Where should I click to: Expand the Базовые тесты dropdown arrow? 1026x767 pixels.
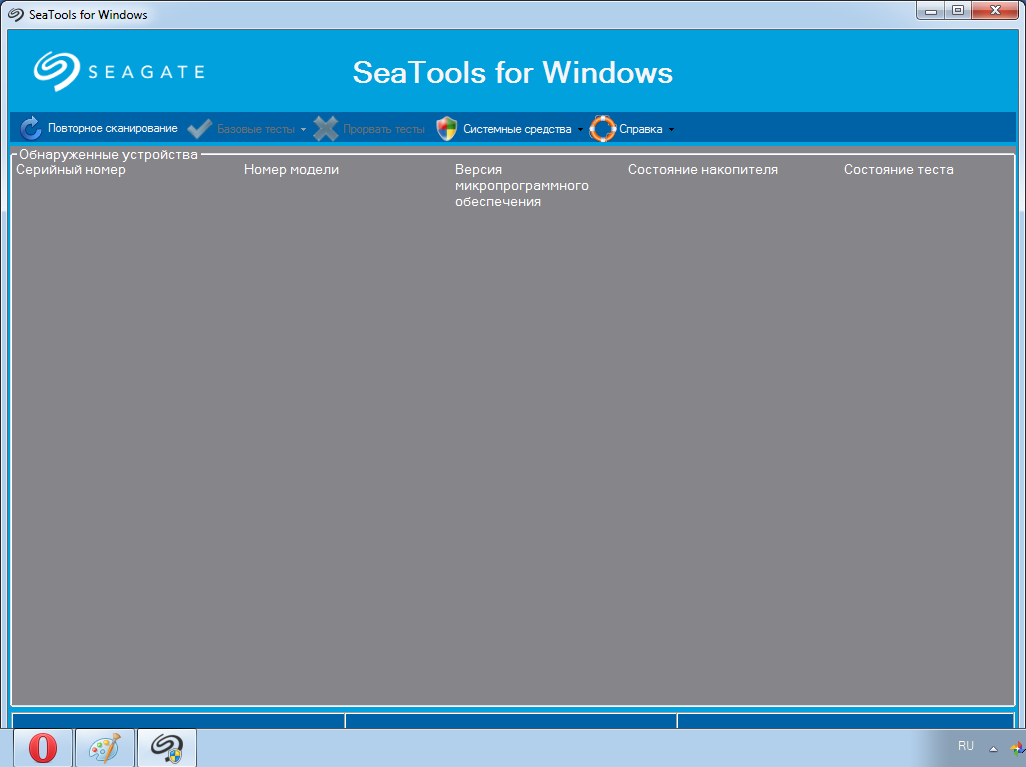[x=303, y=130]
